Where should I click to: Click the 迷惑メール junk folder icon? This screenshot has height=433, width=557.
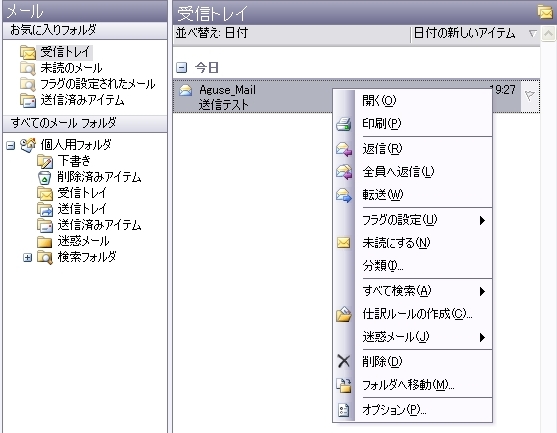point(45,242)
